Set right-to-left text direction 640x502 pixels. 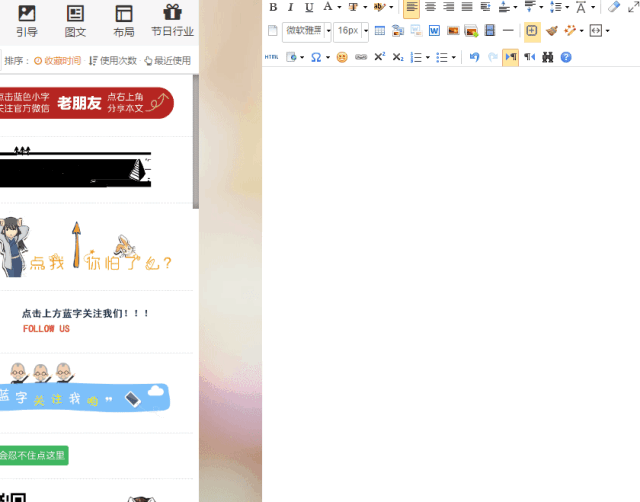coord(530,57)
